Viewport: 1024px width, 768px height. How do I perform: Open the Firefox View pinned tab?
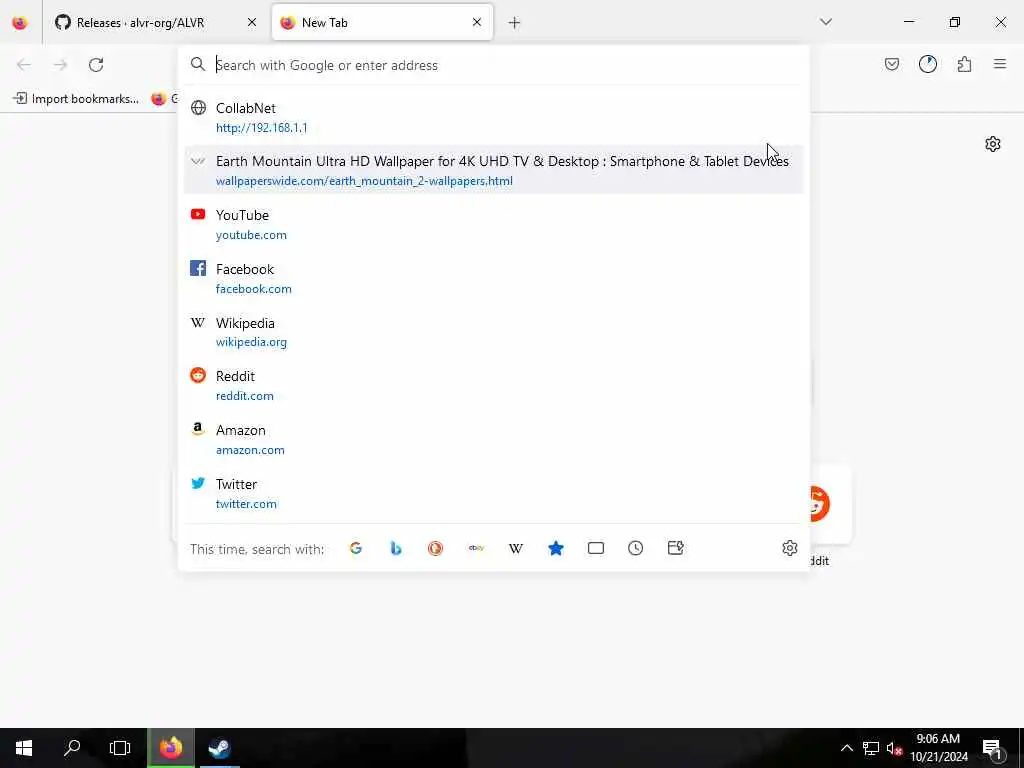click(x=20, y=23)
